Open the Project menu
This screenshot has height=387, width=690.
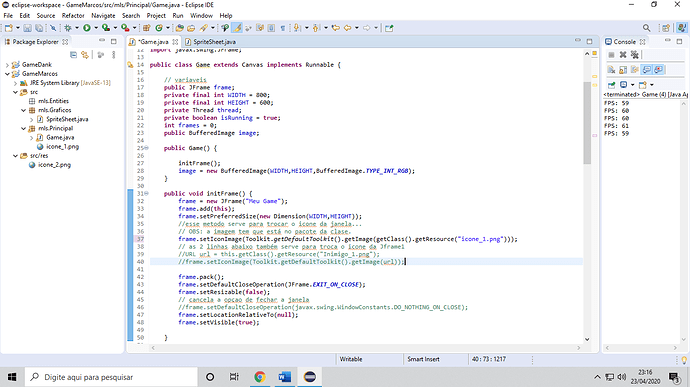(156, 15)
